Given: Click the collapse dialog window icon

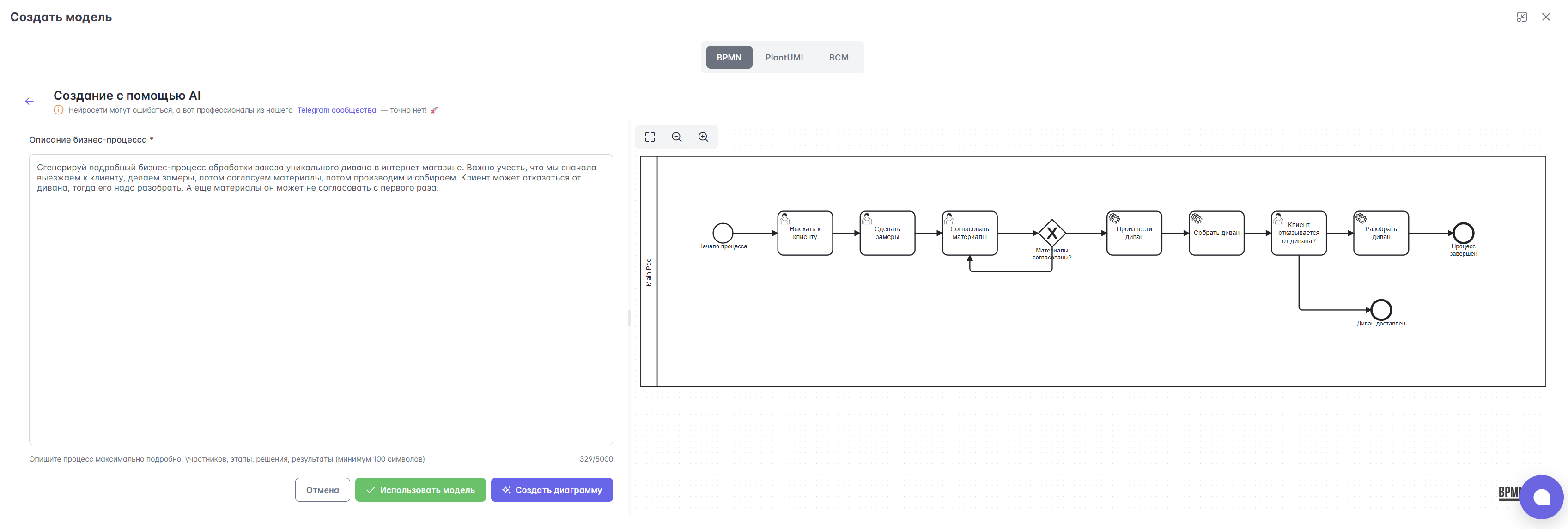Looking at the screenshot, I should pos(1521,17).
